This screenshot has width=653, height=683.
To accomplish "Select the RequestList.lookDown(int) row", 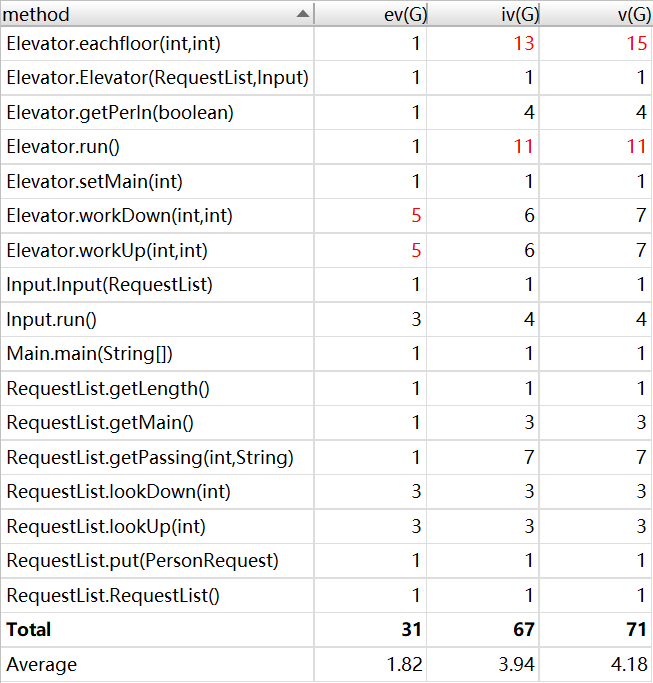I will point(326,492).
